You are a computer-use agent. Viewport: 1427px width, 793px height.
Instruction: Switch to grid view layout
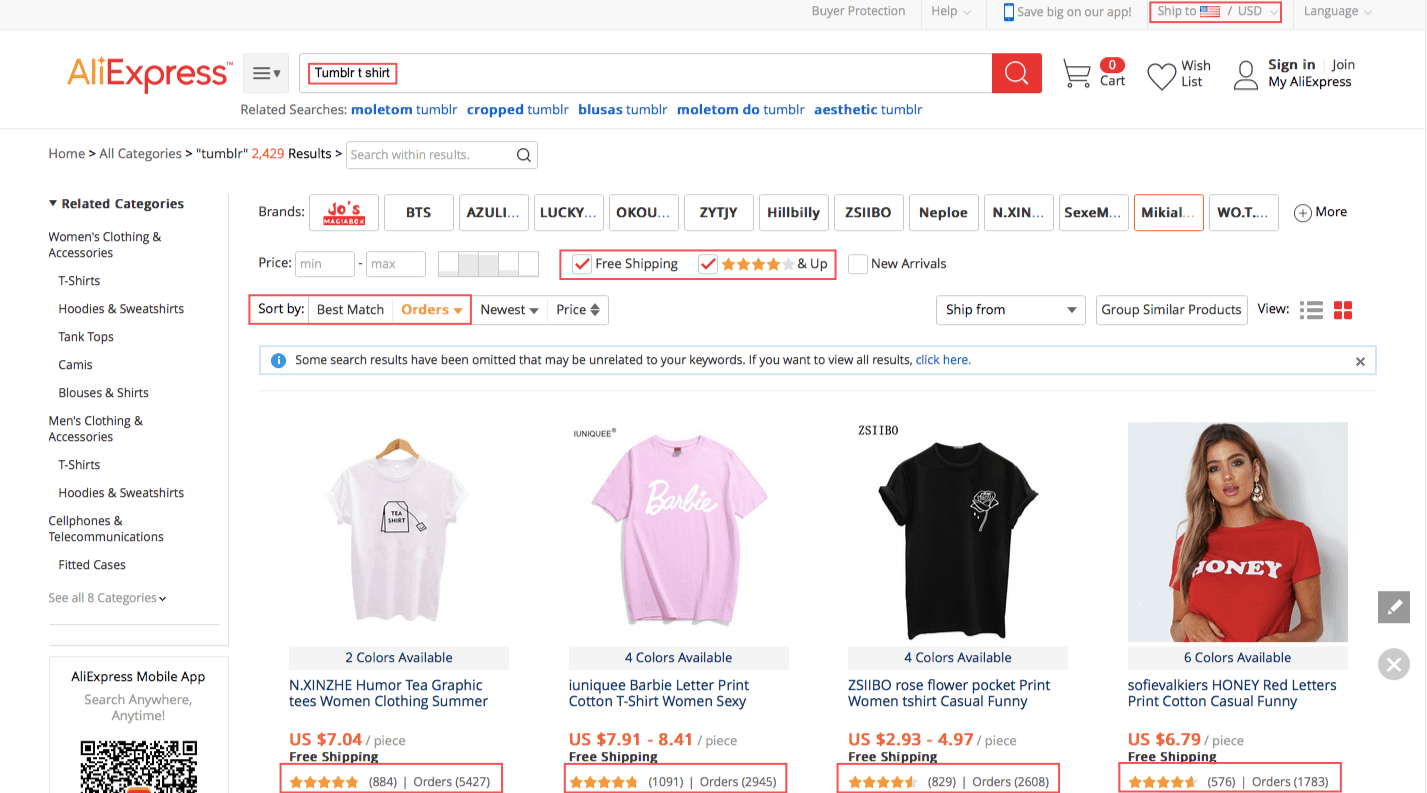coord(1342,309)
